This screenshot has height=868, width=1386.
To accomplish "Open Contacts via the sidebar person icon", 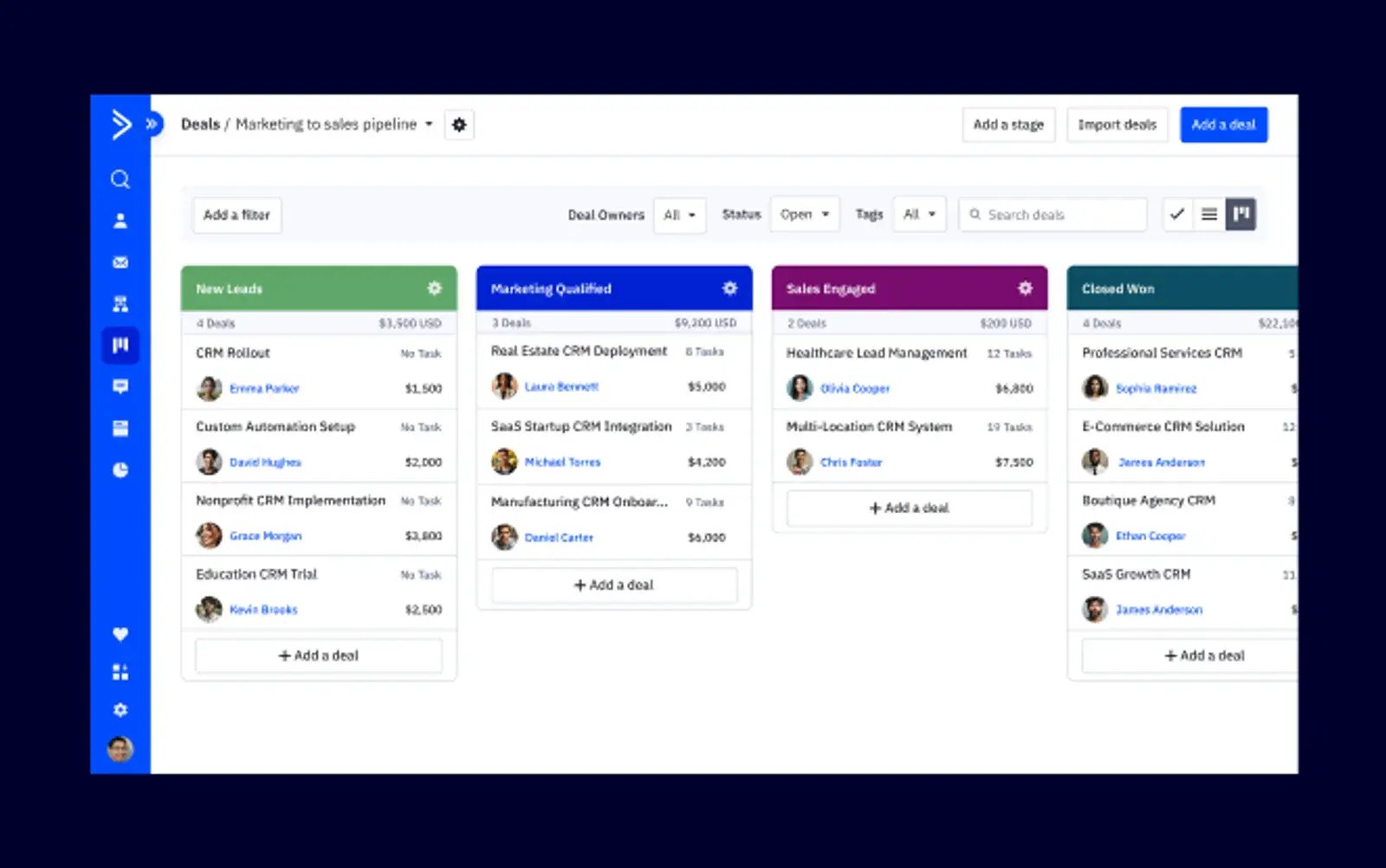I will pos(120,221).
